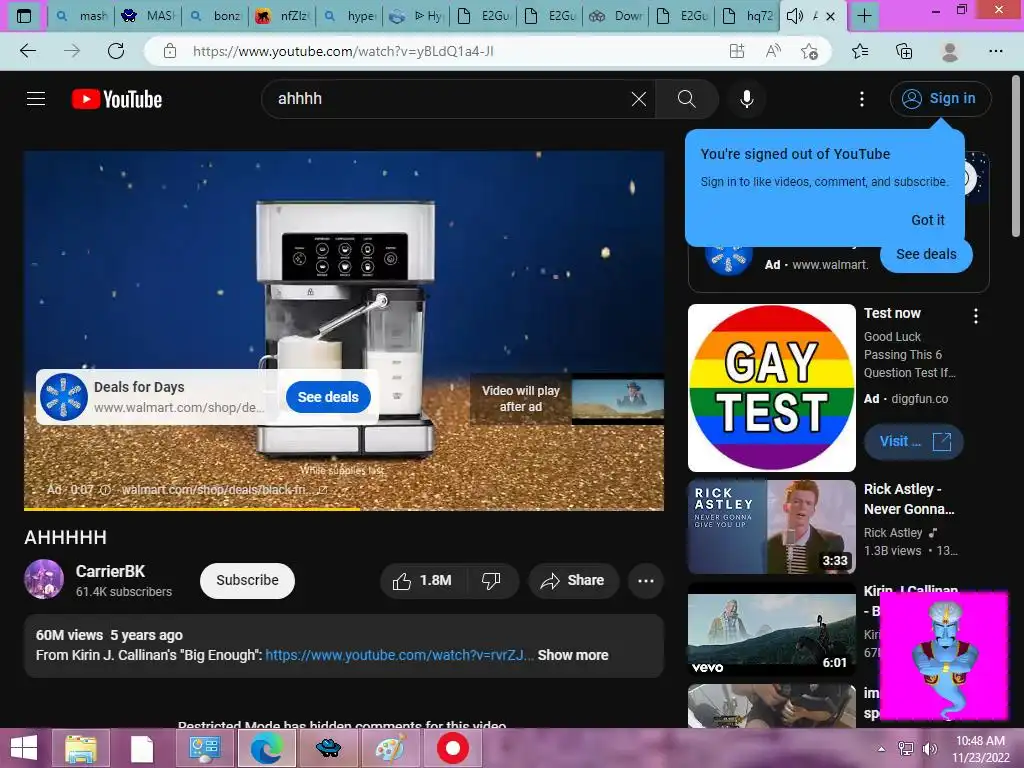Open options for Test now ad
This screenshot has height=768, width=1024.
point(976,317)
